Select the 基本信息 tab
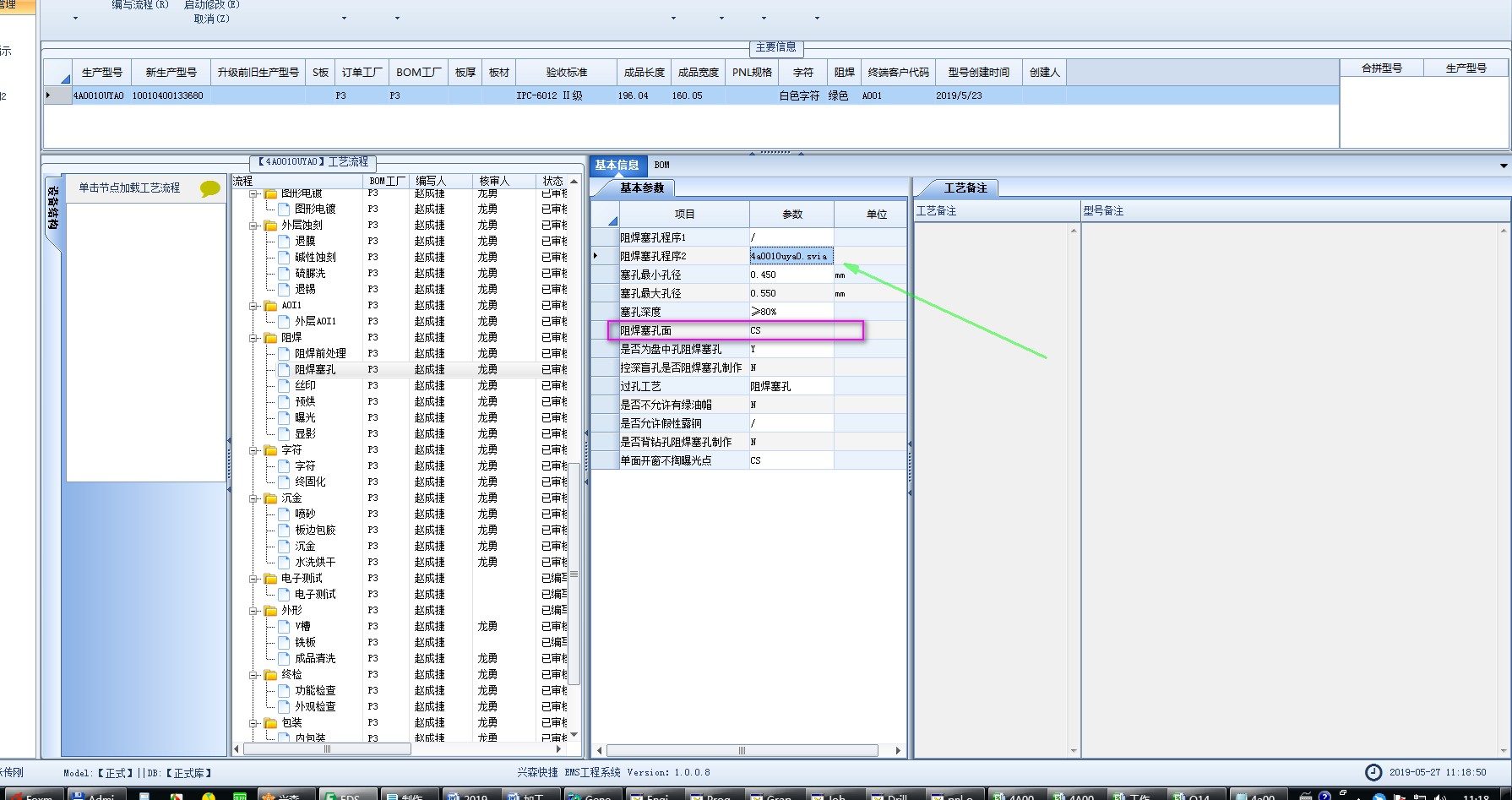This screenshot has width=1512, height=800. click(x=617, y=165)
